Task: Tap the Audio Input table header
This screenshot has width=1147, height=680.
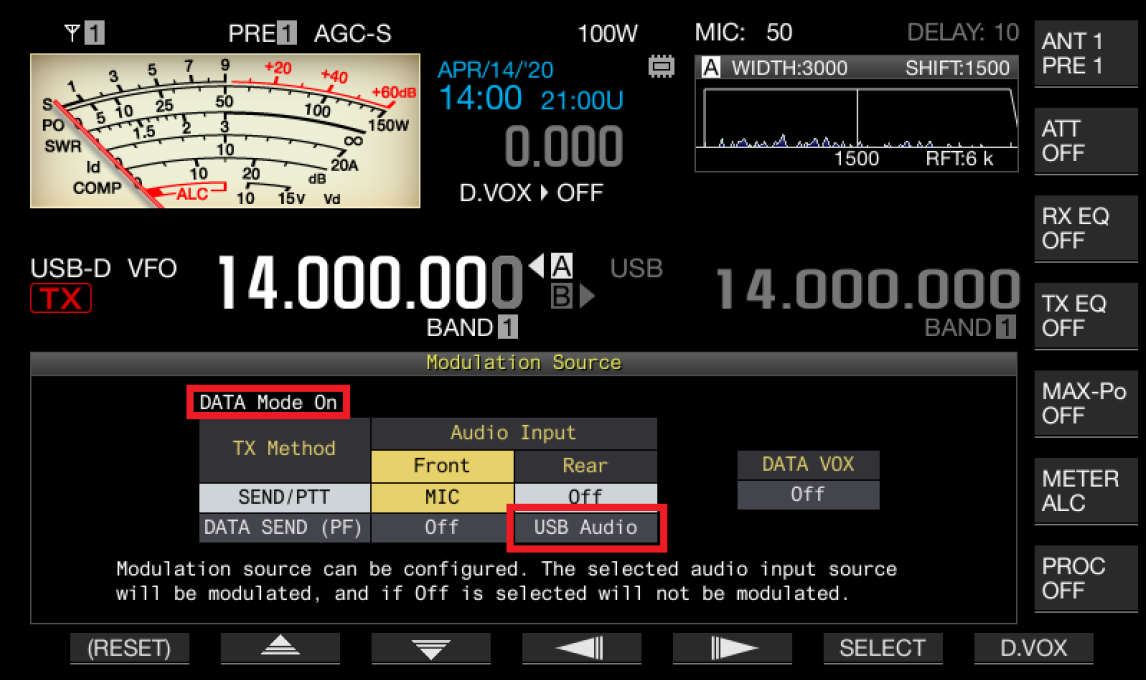Action: 514,433
